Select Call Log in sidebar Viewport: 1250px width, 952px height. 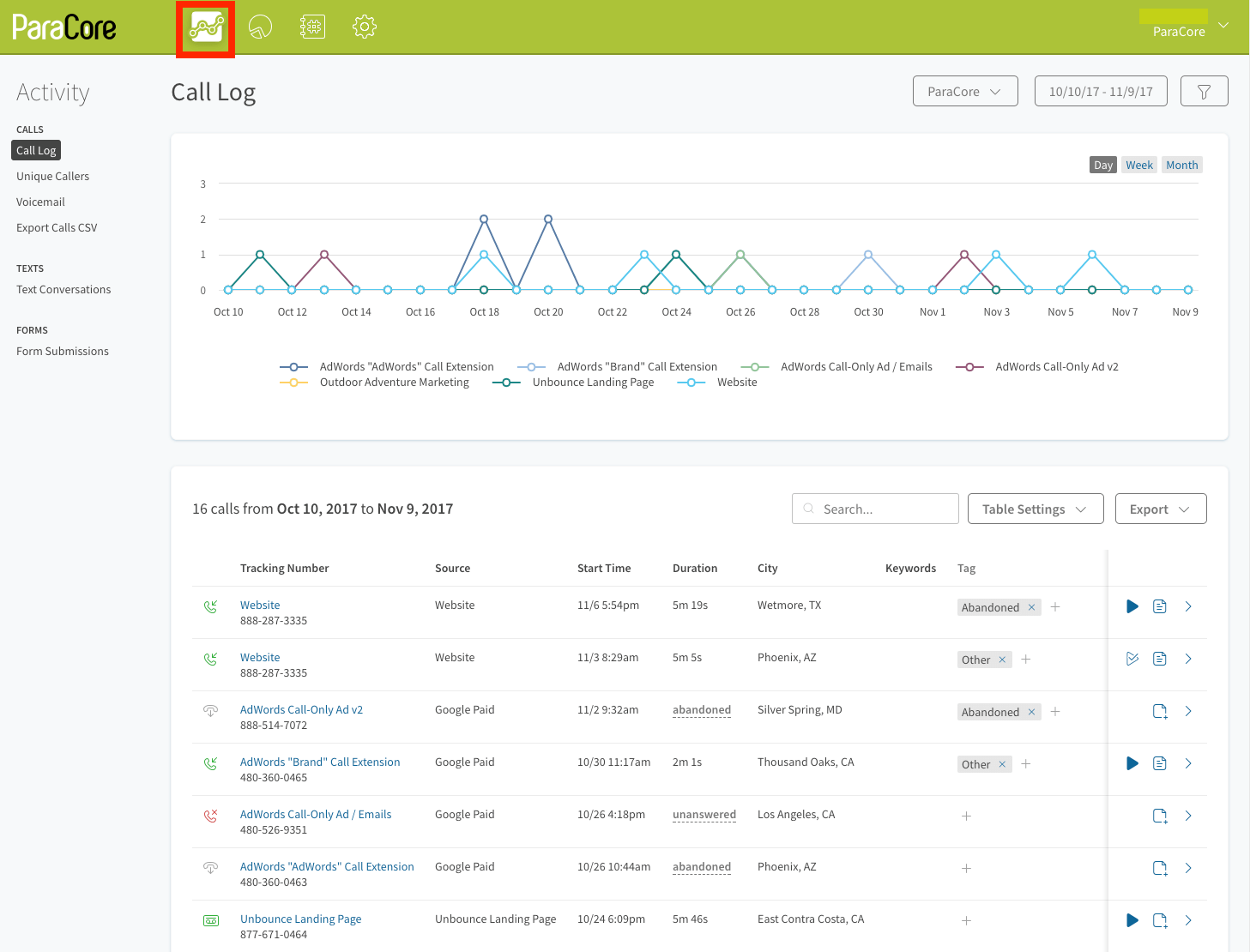36,150
